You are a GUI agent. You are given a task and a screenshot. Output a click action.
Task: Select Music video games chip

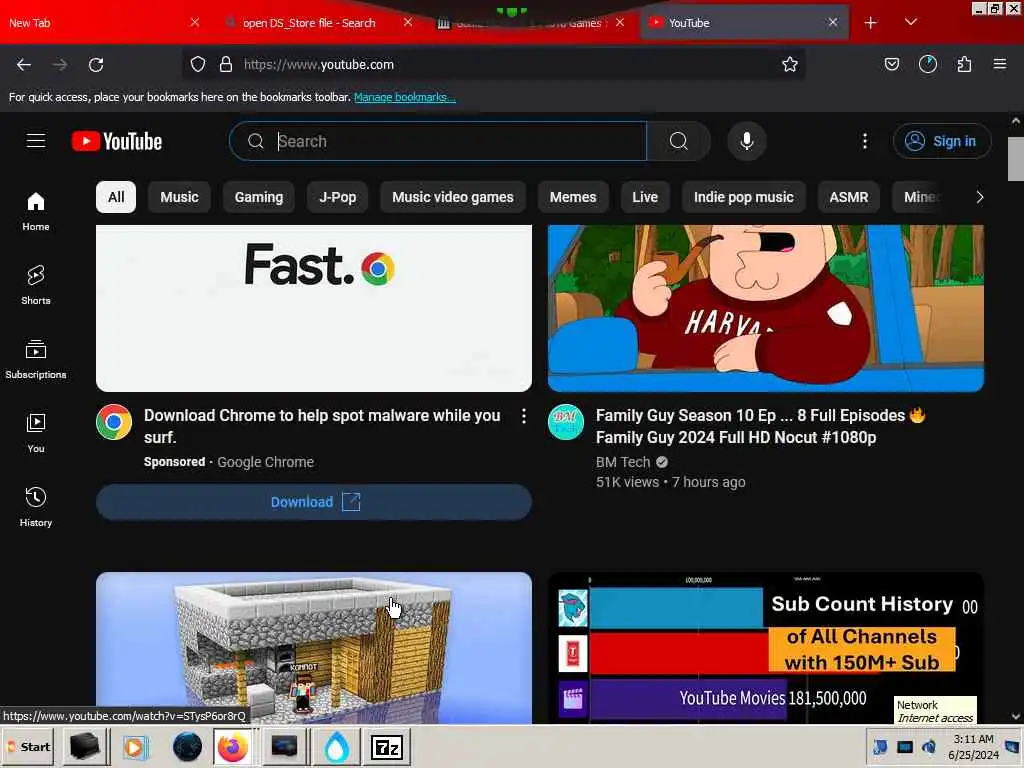(453, 197)
